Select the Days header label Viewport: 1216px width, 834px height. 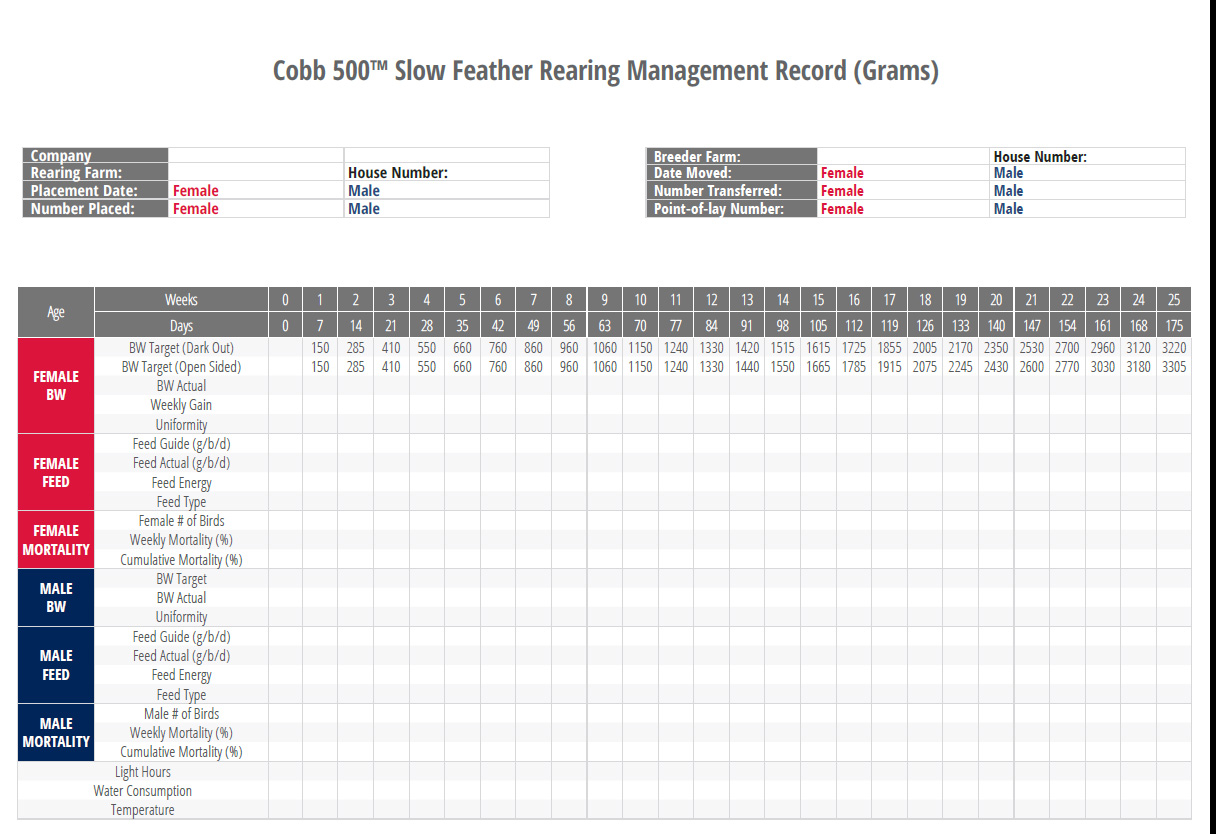click(x=181, y=326)
